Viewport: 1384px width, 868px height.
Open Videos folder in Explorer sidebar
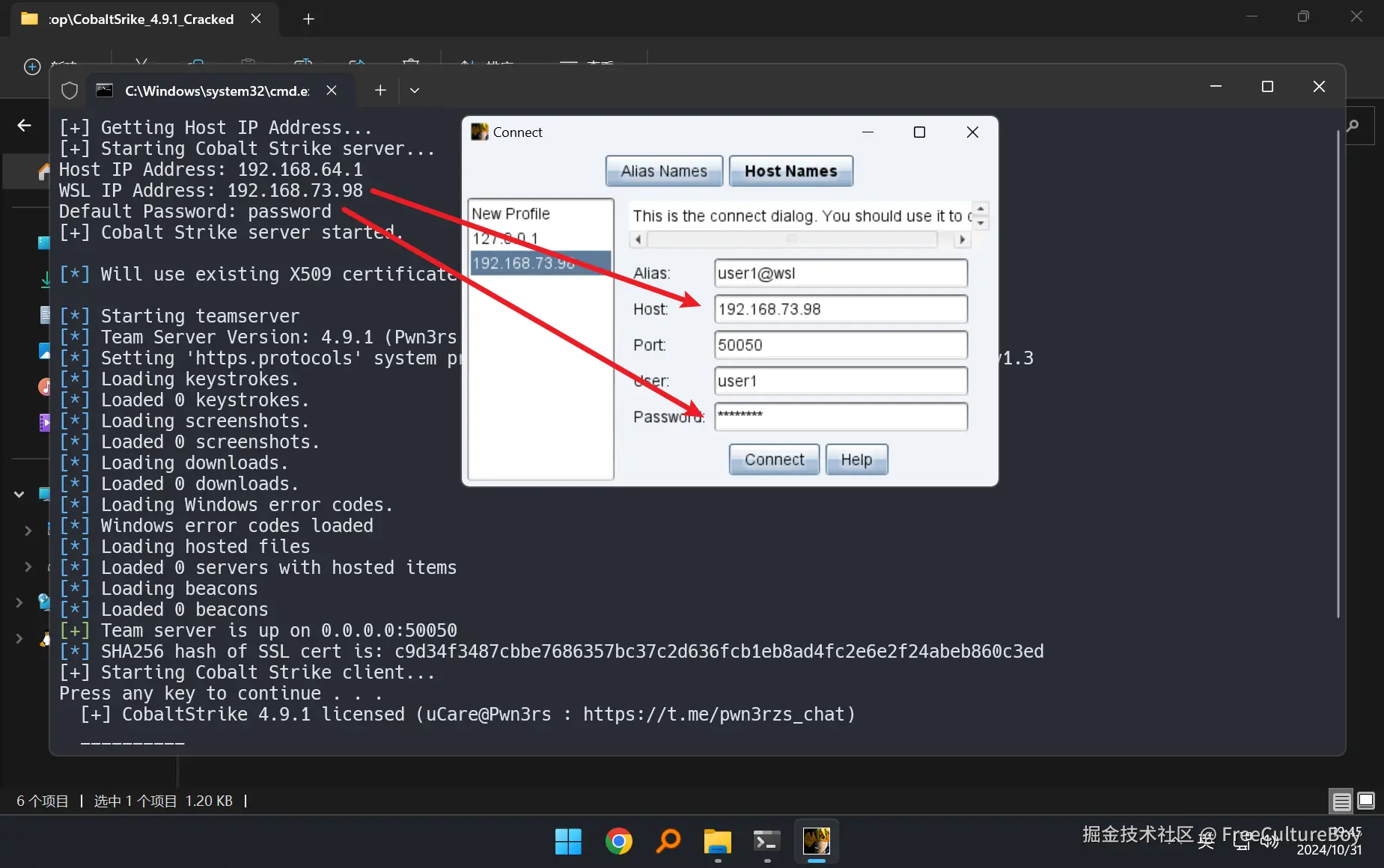(x=45, y=423)
